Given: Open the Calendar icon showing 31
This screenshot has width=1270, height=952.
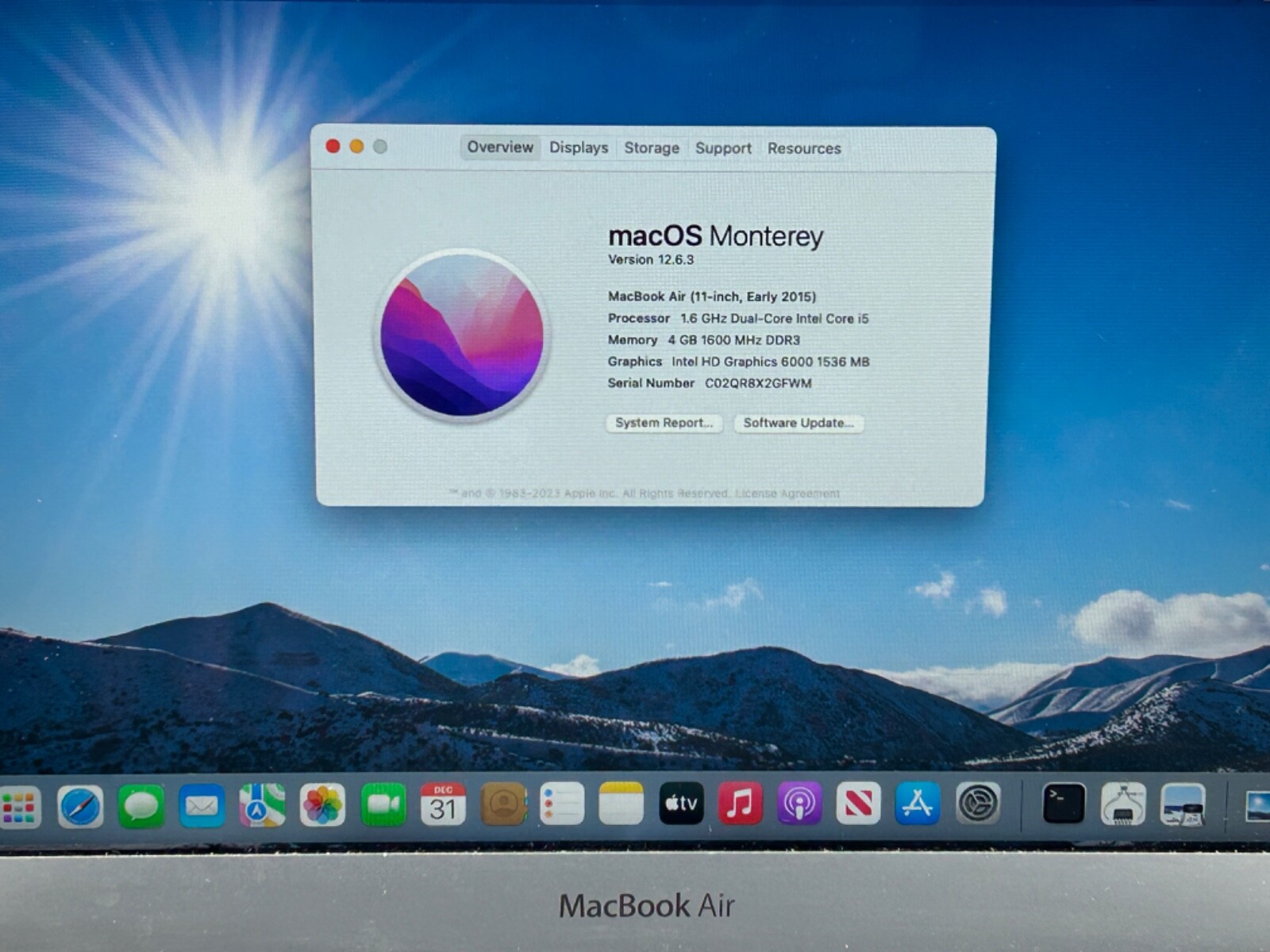Looking at the screenshot, I should [x=443, y=804].
